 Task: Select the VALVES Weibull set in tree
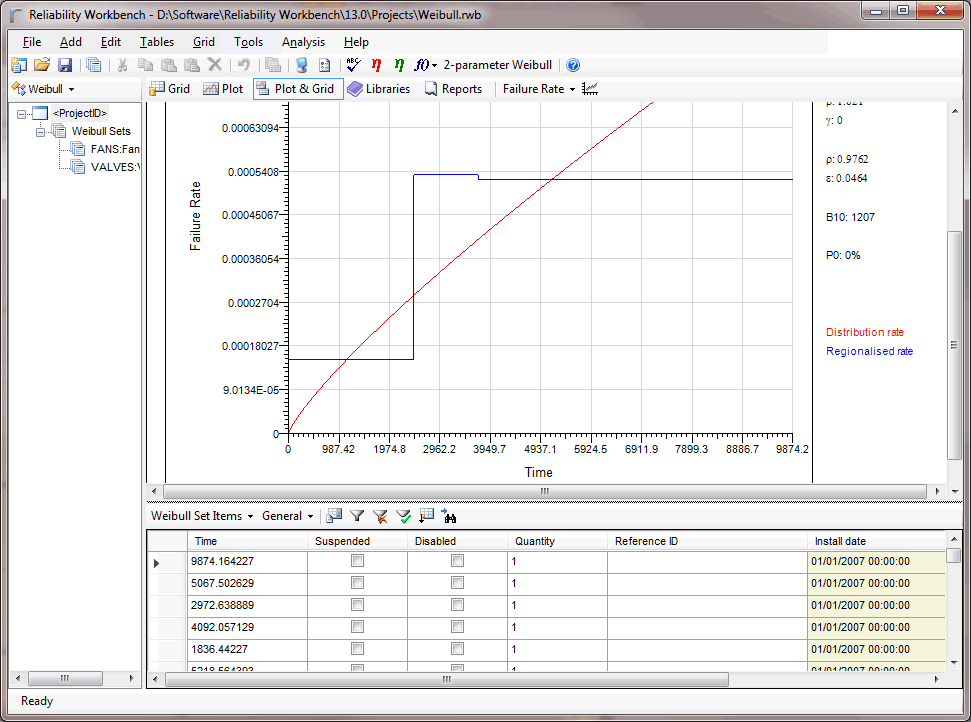pos(113,167)
